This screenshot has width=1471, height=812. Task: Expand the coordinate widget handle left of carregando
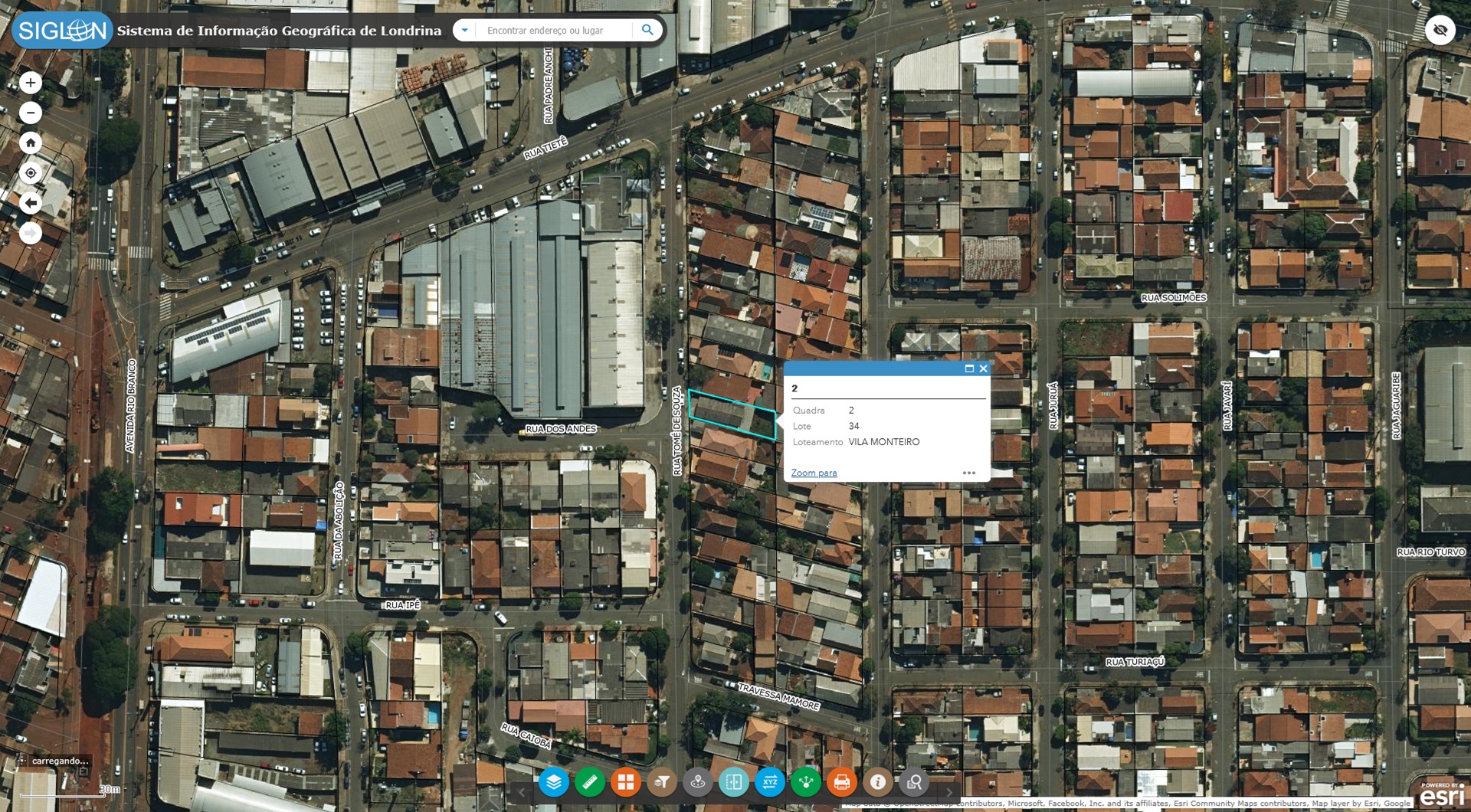click(x=21, y=761)
